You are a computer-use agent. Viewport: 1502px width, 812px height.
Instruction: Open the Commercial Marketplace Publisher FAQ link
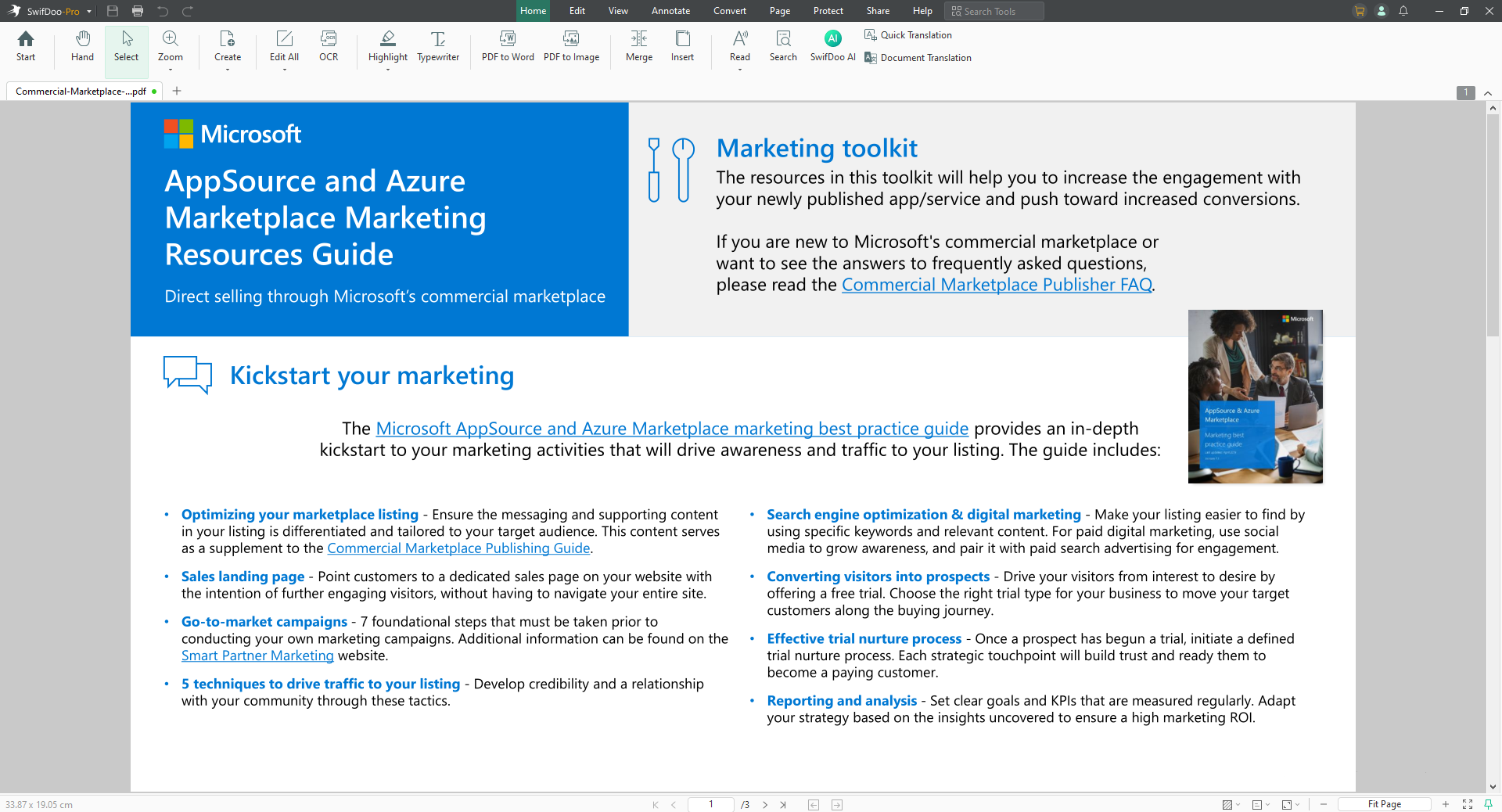[997, 285]
